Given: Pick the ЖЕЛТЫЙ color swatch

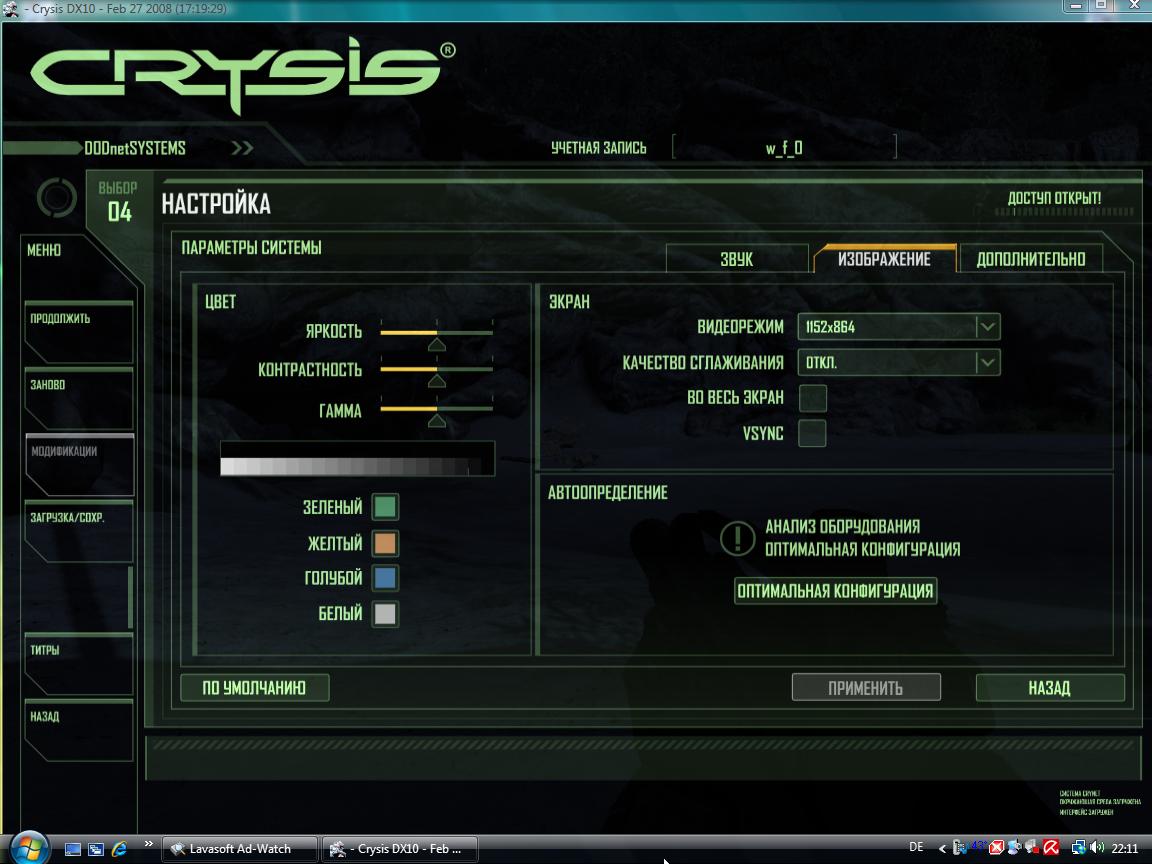Looking at the screenshot, I should [385, 543].
